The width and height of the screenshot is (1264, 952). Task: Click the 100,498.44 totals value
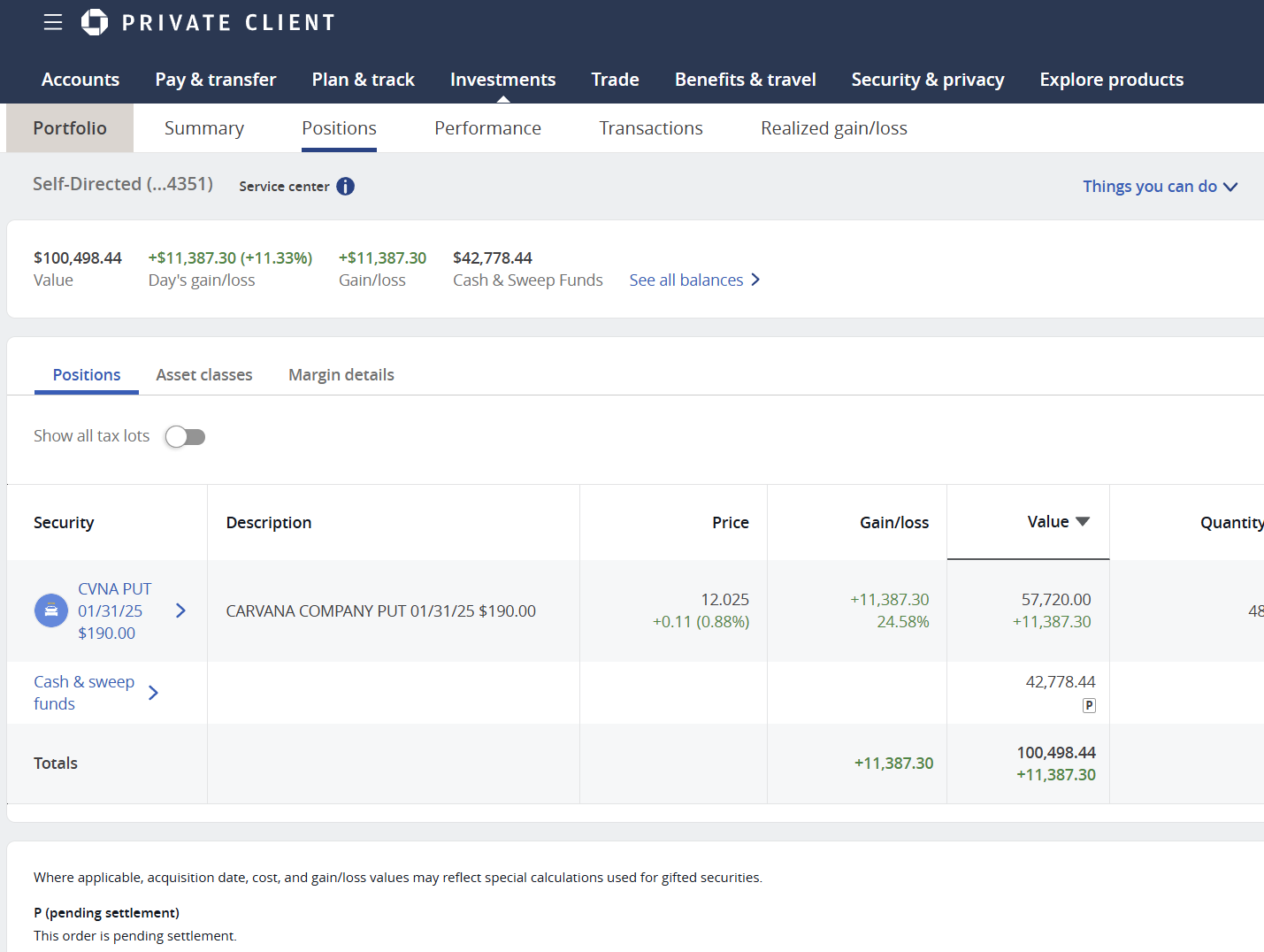[x=1056, y=753]
